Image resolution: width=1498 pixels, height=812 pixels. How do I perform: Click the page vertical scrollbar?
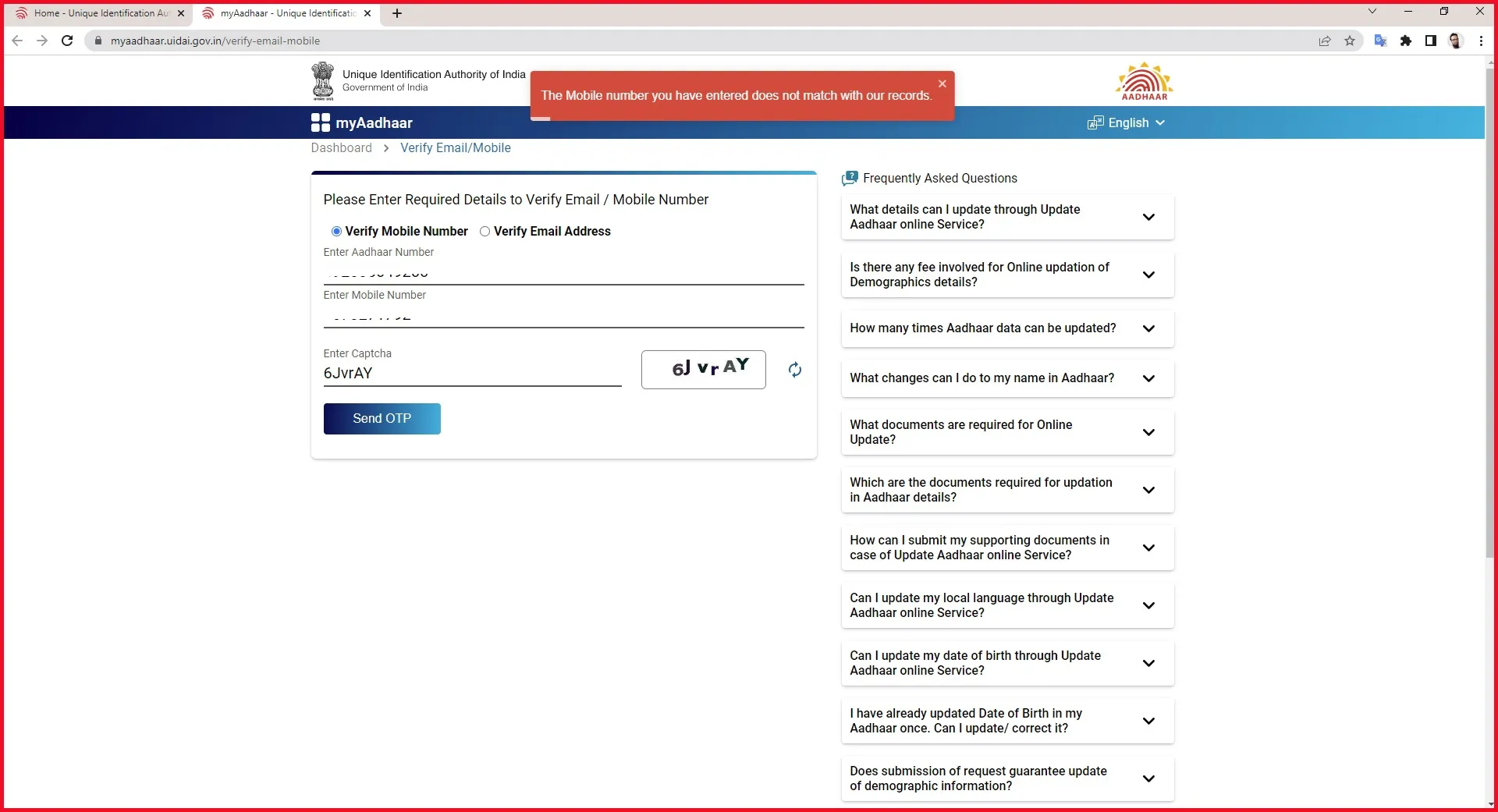pyautogui.click(x=1490, y=312)
